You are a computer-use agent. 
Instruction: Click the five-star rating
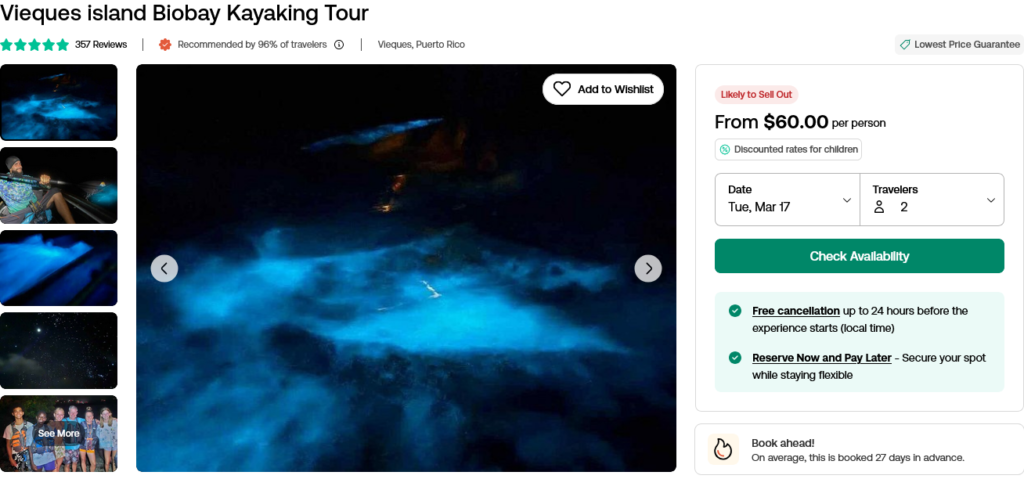point(35,44)
